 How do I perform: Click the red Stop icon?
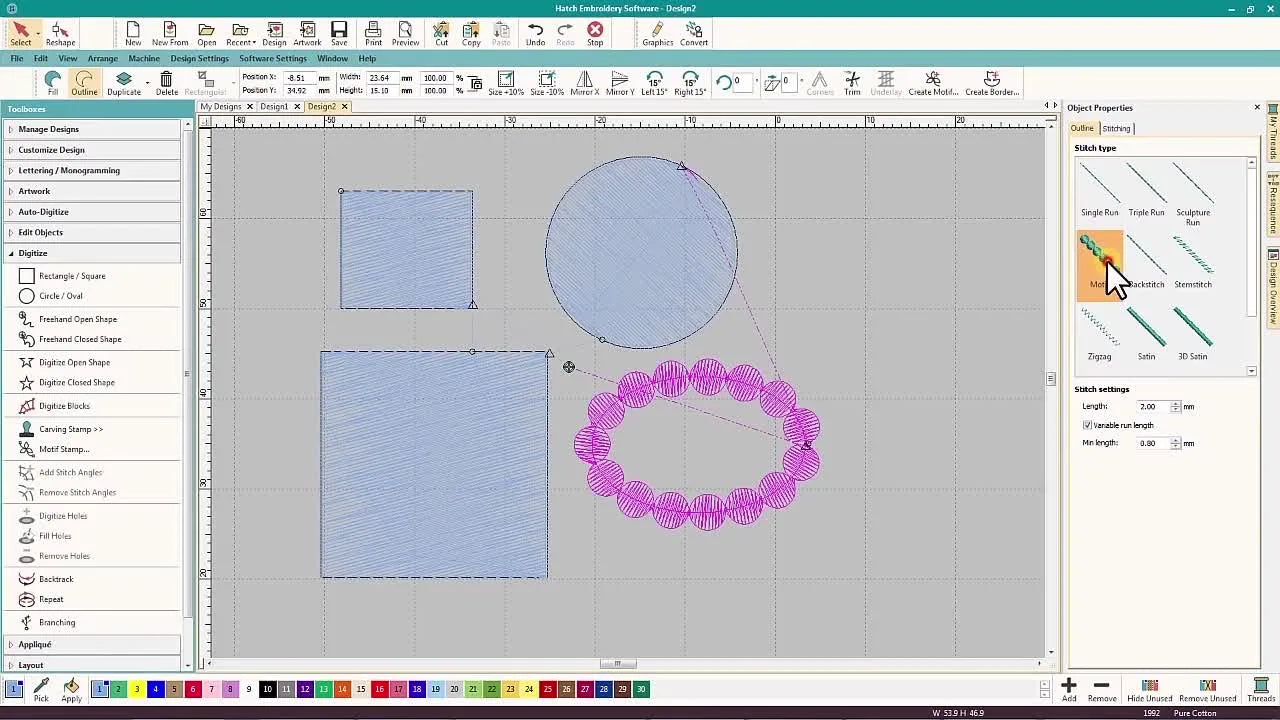[x=595, y=34]
